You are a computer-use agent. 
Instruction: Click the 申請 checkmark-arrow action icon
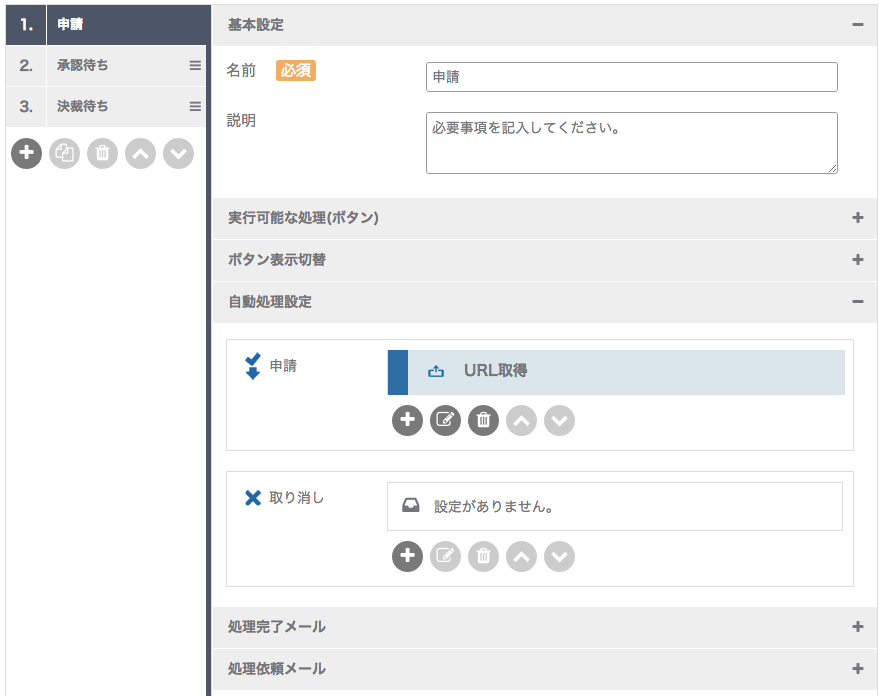[x=253, y=366]
